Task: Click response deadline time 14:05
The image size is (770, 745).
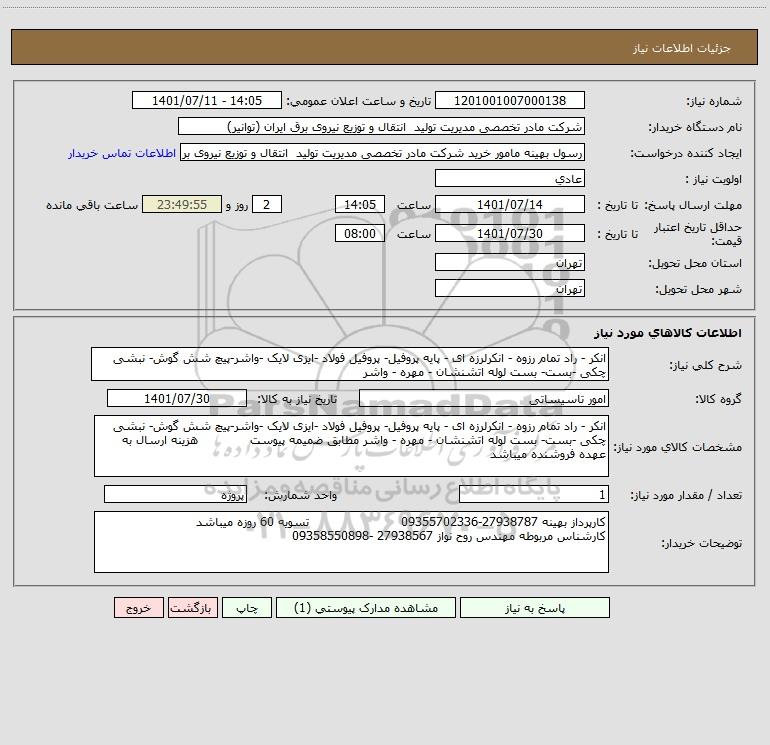Action: click(x=359, y=204)
